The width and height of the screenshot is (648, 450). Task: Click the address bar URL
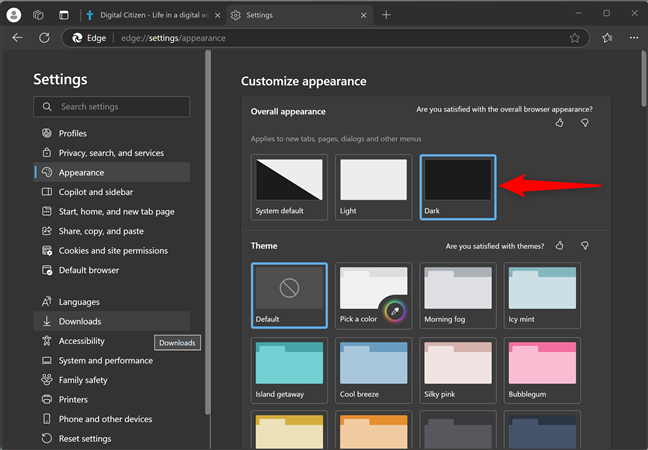tap(173, 38)
